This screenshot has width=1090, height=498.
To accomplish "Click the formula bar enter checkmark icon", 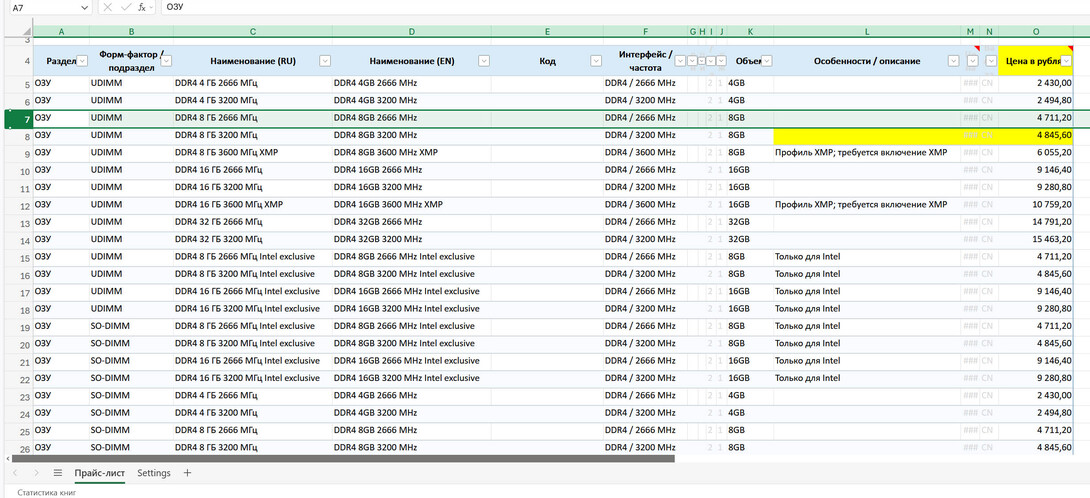I will (124, 7).
